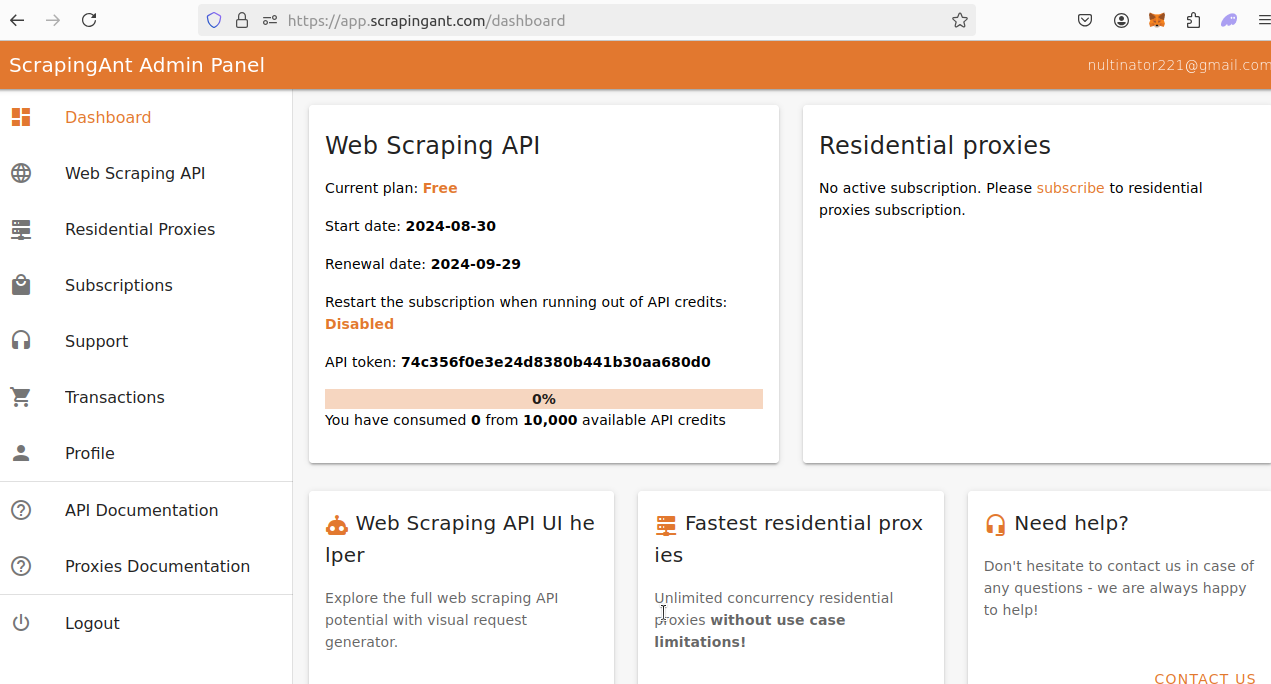Follow the subscribe link for residential proxies

[x=1070, y=188]
